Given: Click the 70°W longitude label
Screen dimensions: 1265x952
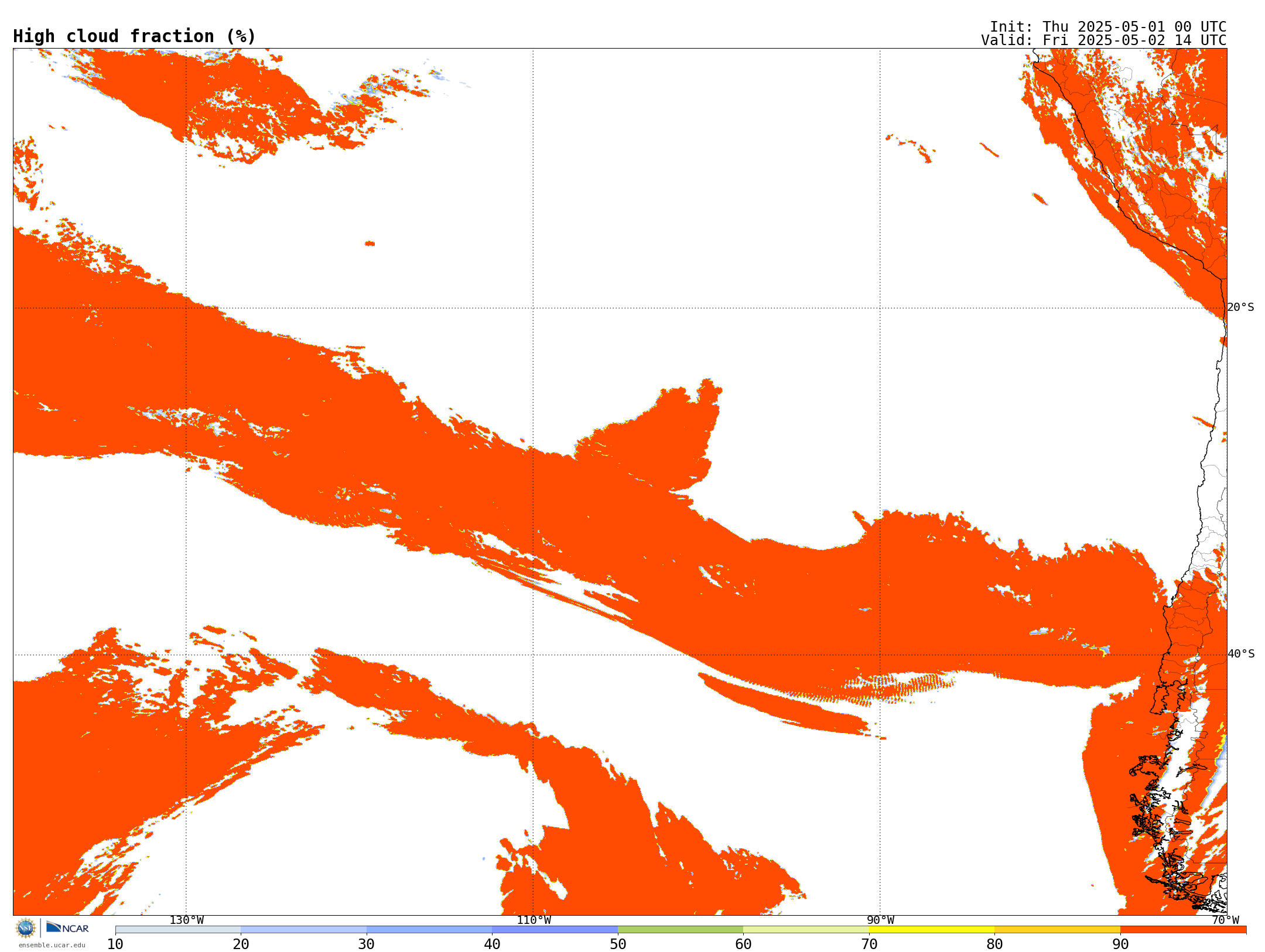Looking at the screenshot, I should 1225,920.
